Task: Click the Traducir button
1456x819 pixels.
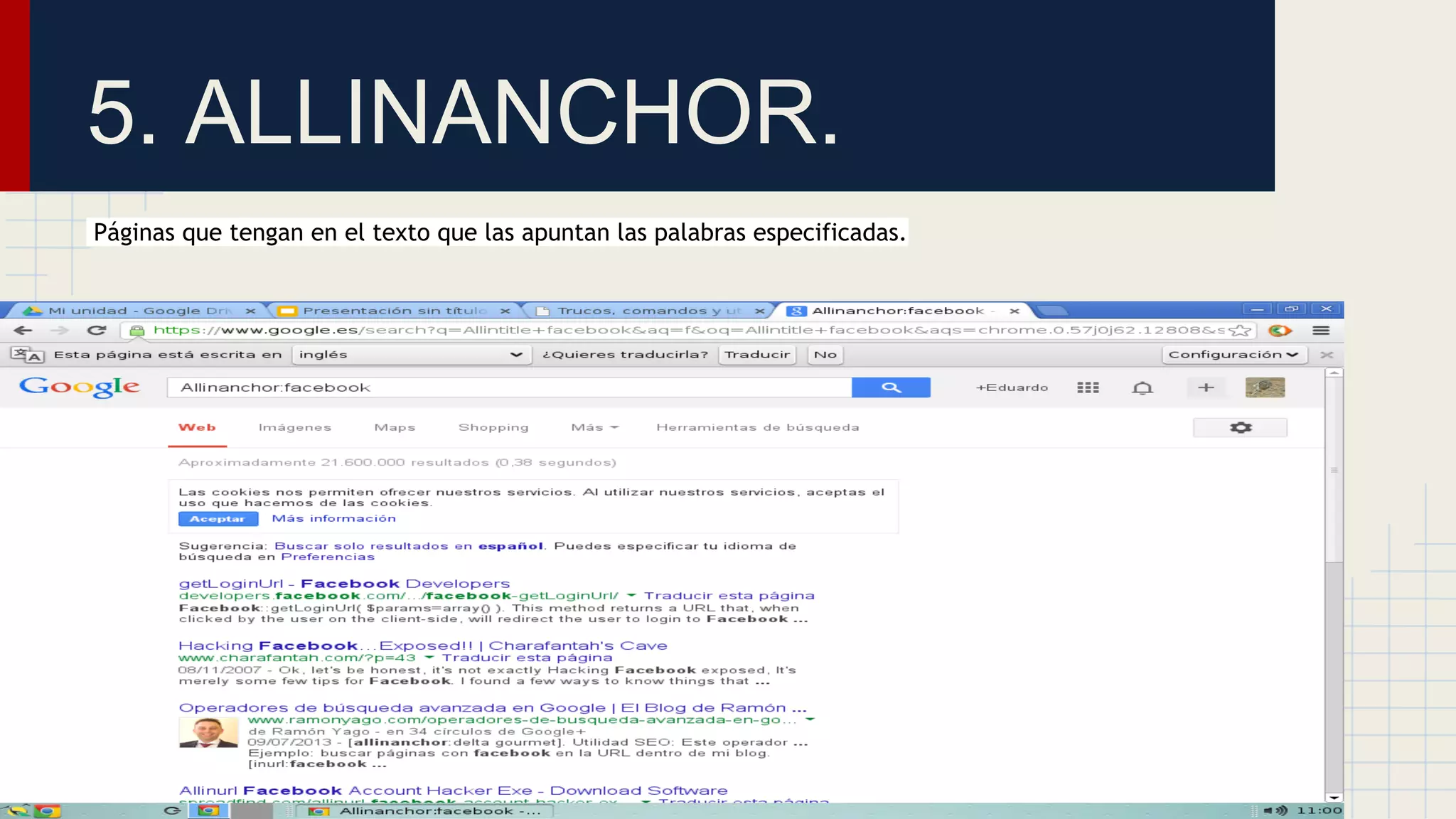Action: [x=757, y=355]
